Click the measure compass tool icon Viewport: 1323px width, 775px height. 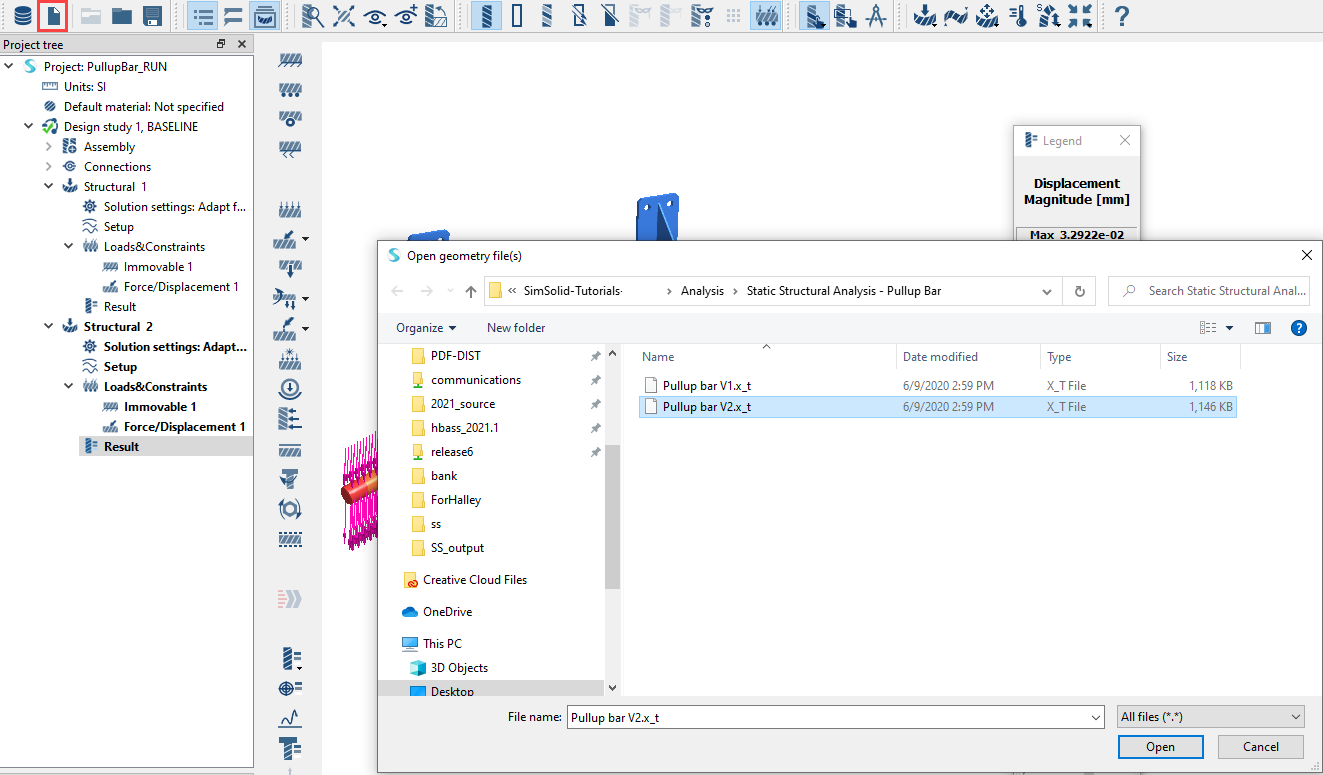[x=876, y=16]
